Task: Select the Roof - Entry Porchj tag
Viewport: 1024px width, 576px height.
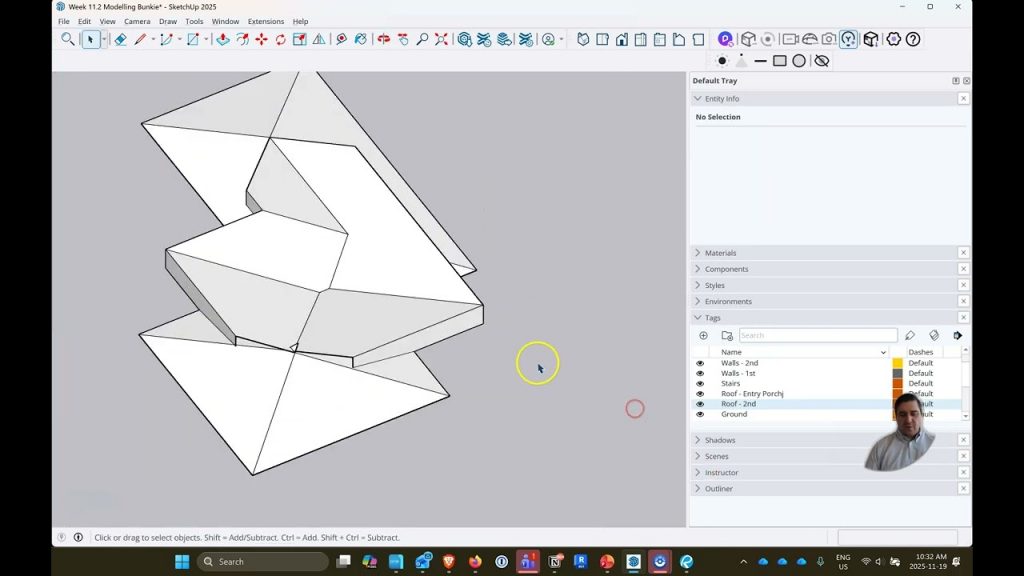Action: [752, 394]
